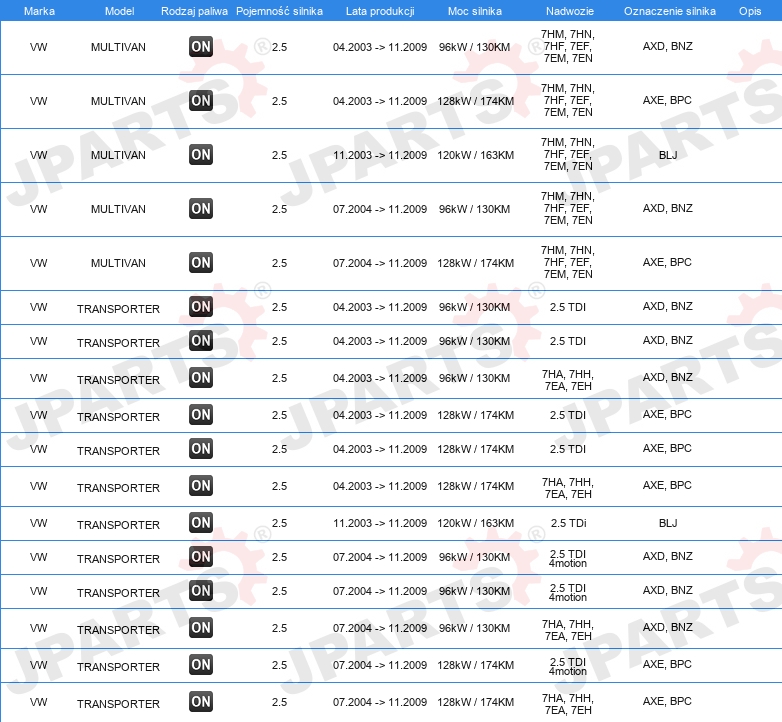
Task: Click the Model column header
Action: coord(119,11)
